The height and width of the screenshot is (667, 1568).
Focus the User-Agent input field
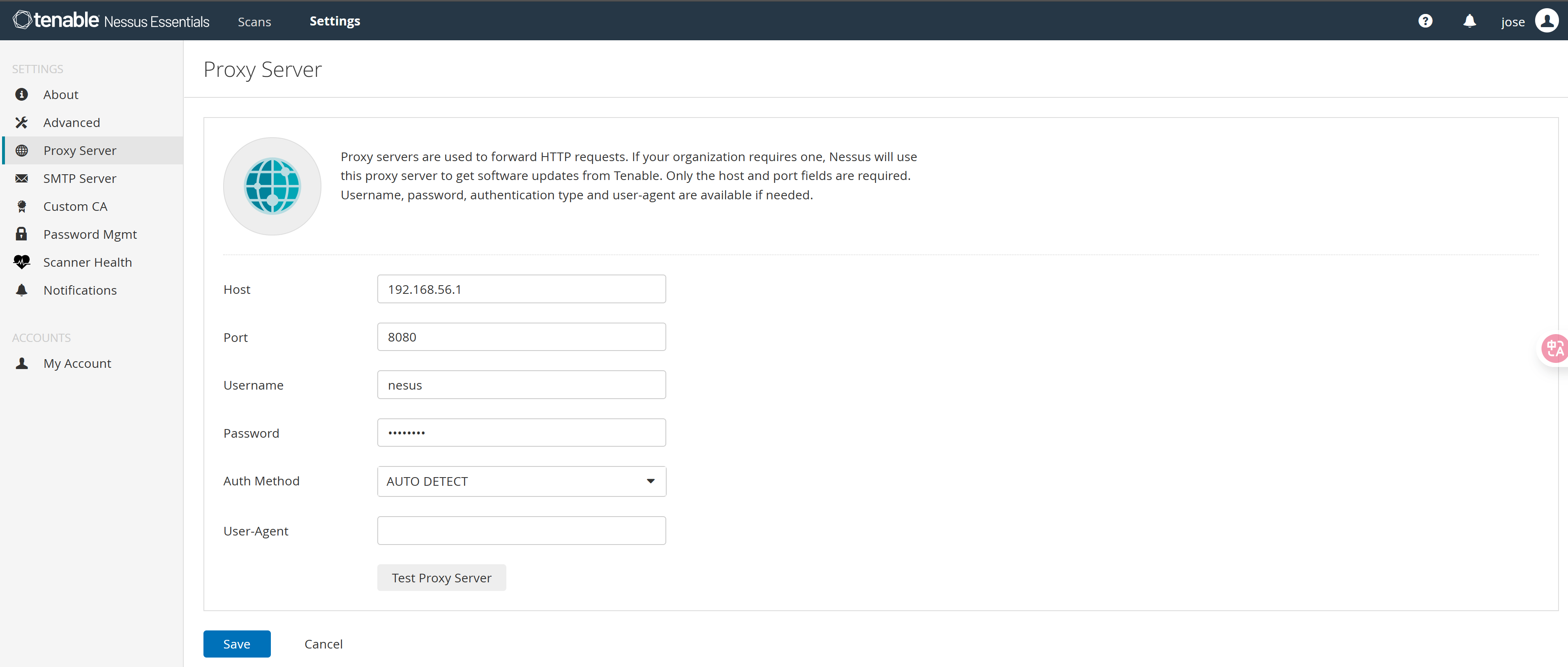[522, 531]
